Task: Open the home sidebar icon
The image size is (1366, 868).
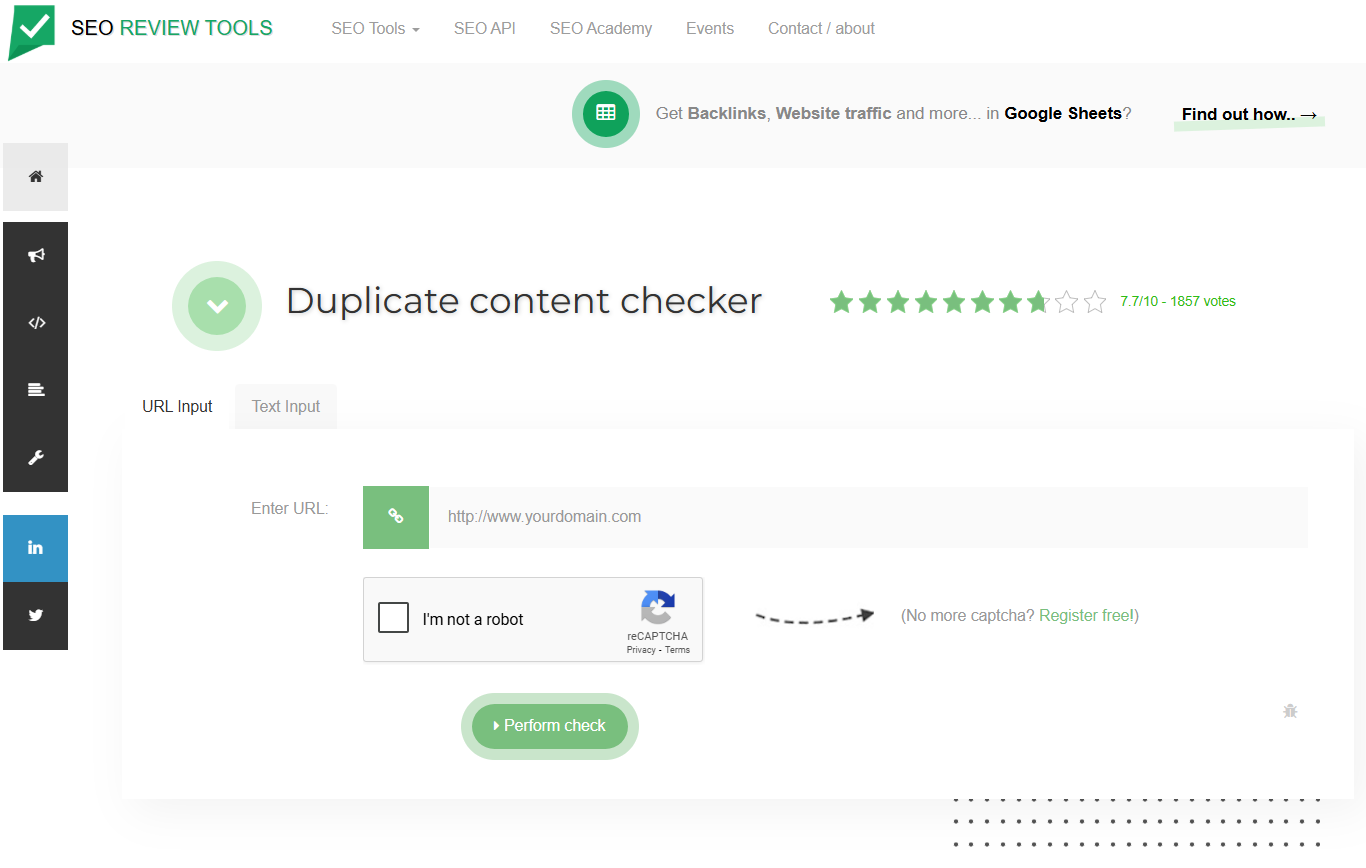Action: pos(36,176)
